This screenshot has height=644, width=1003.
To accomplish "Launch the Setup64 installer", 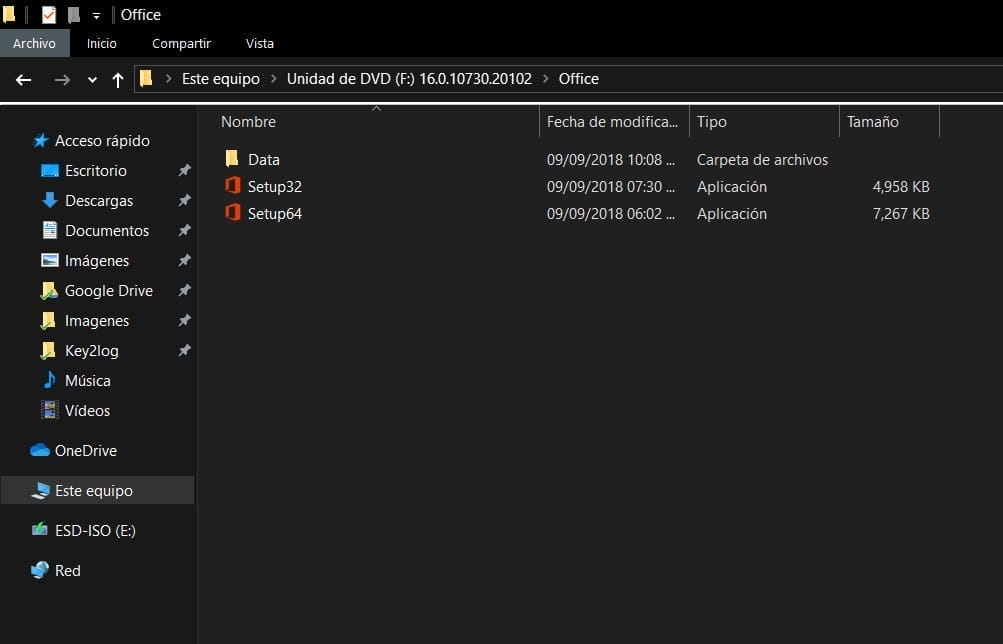I will pyautogui.click(x=275, y=213).
